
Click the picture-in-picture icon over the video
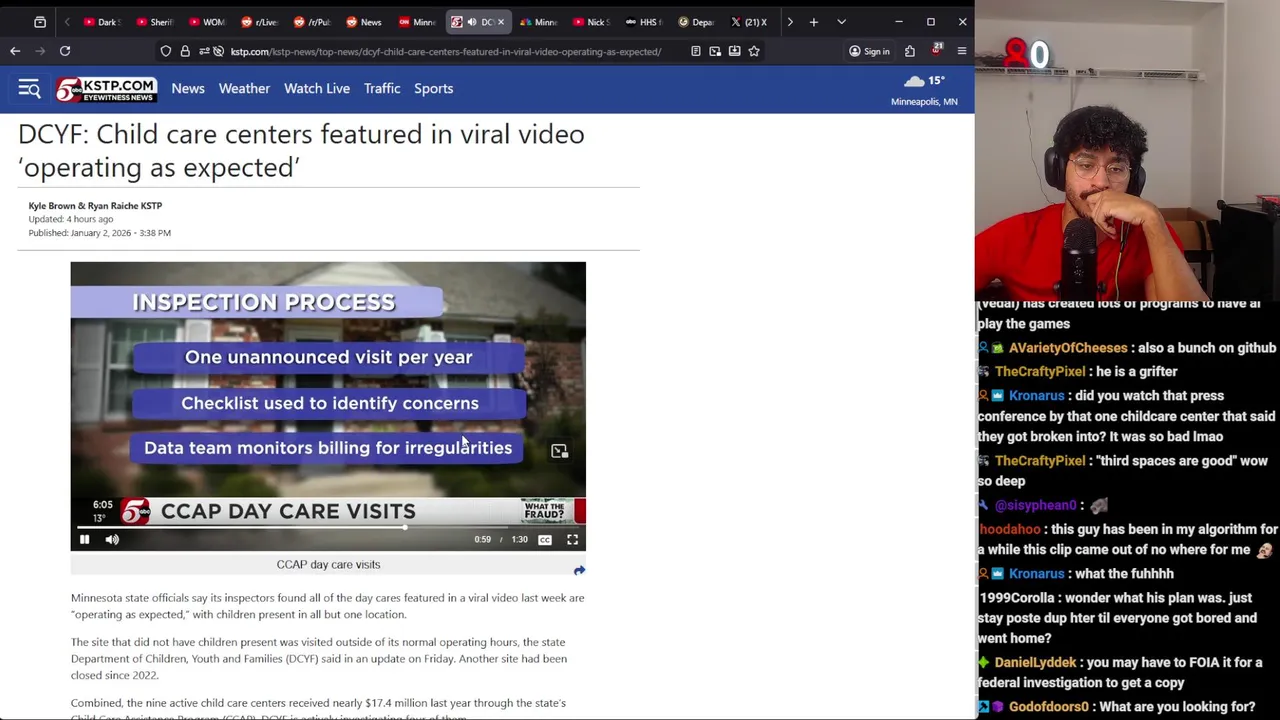point(559,451)
